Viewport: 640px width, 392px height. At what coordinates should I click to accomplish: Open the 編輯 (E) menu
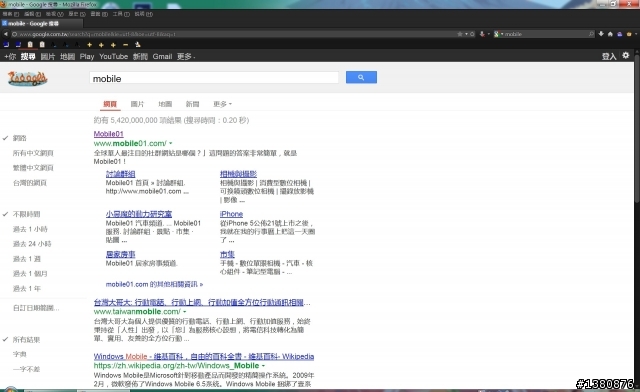tap(32, 14)
